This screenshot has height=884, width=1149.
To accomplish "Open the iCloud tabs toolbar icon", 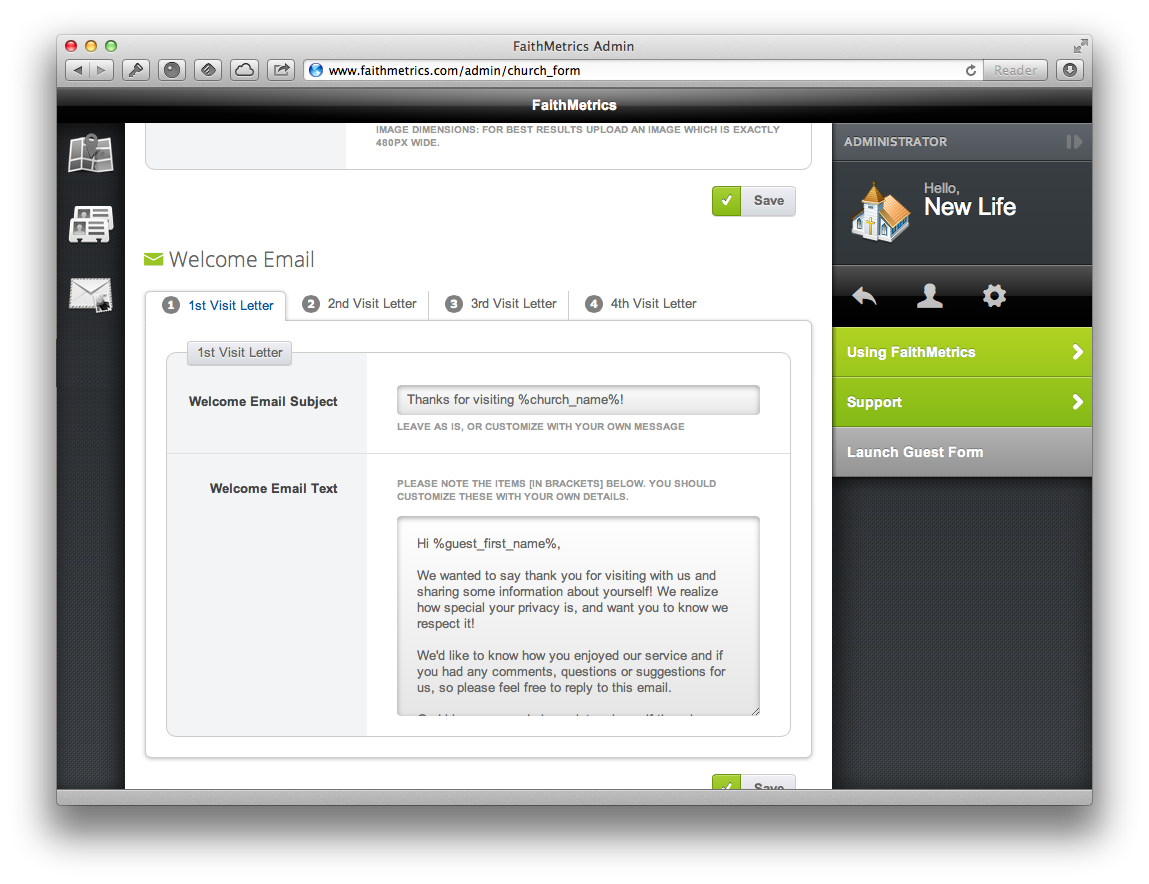I will coord(244,70).
